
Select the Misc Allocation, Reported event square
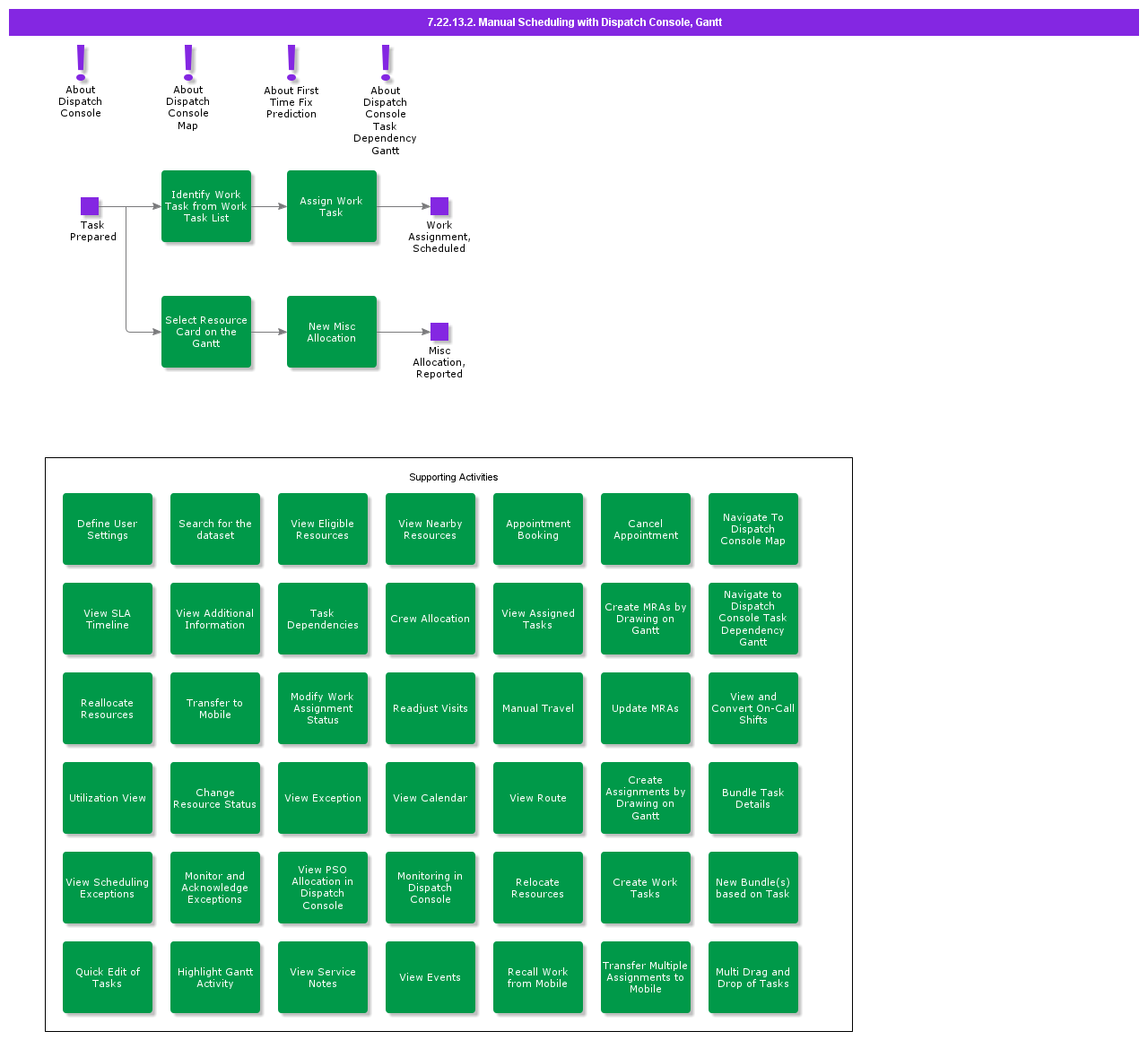pos(439,332)
